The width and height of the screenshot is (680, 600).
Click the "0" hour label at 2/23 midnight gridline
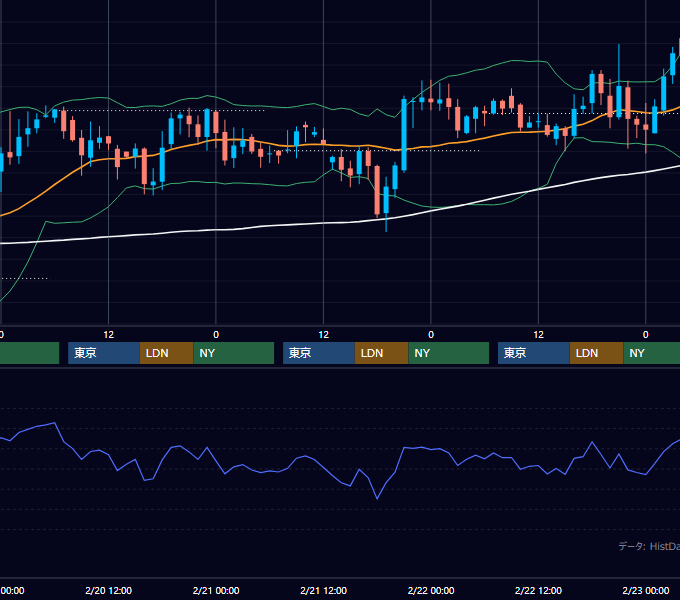[x=646, y=335]
